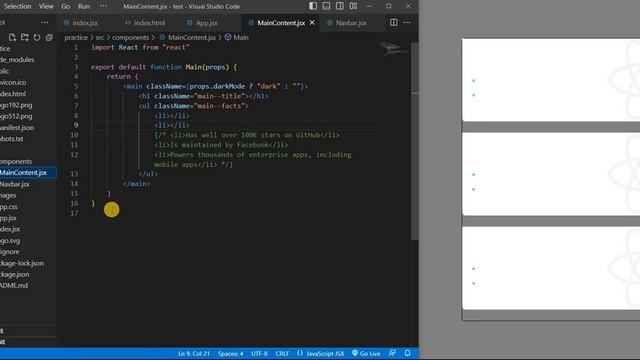The height and width of the screenshot is (360, 640).
Task: Open Customize Layout icon in title bar
Action: (x=353, y=6)
